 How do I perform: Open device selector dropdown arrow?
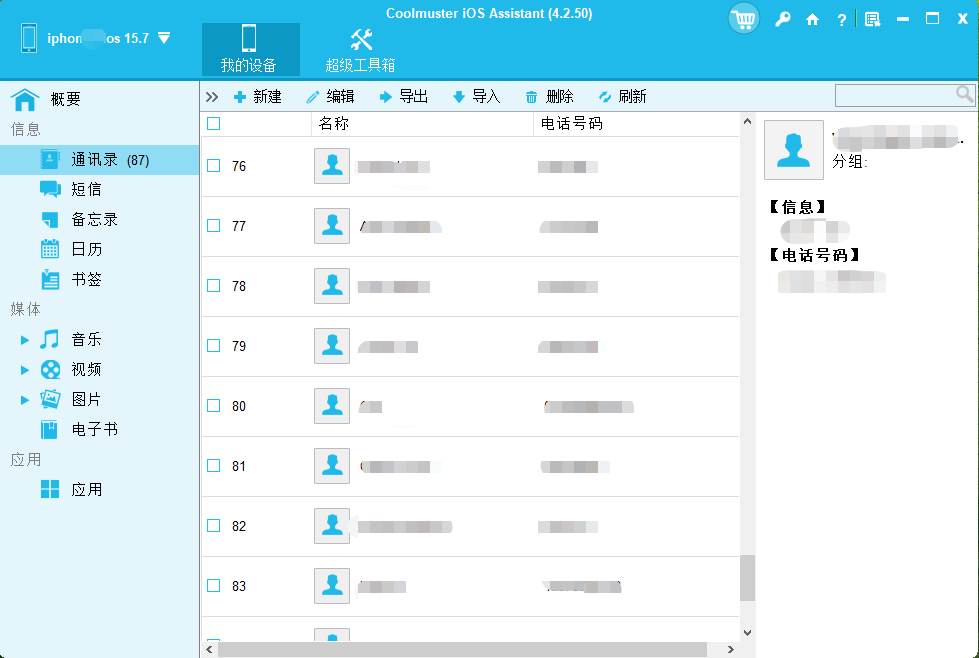(x=164, y=38)
